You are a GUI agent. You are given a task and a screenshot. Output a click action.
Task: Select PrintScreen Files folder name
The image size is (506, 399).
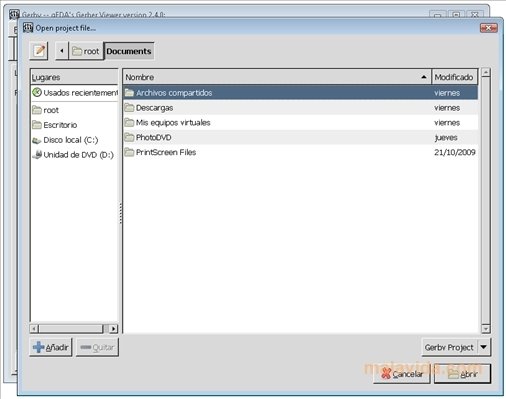(166, 152)
